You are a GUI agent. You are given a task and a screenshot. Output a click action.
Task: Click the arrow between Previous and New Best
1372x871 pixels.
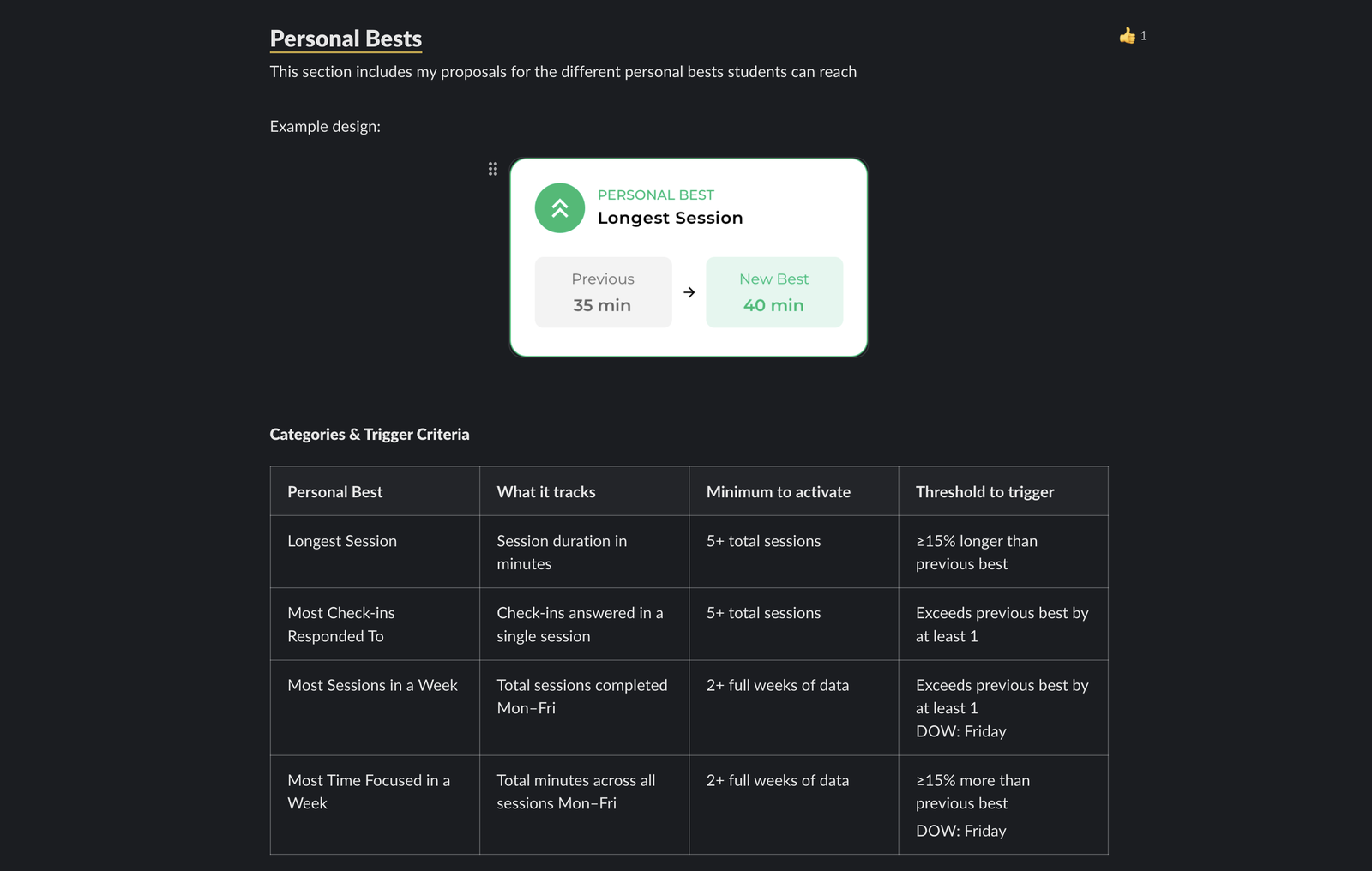pos(689,292)
